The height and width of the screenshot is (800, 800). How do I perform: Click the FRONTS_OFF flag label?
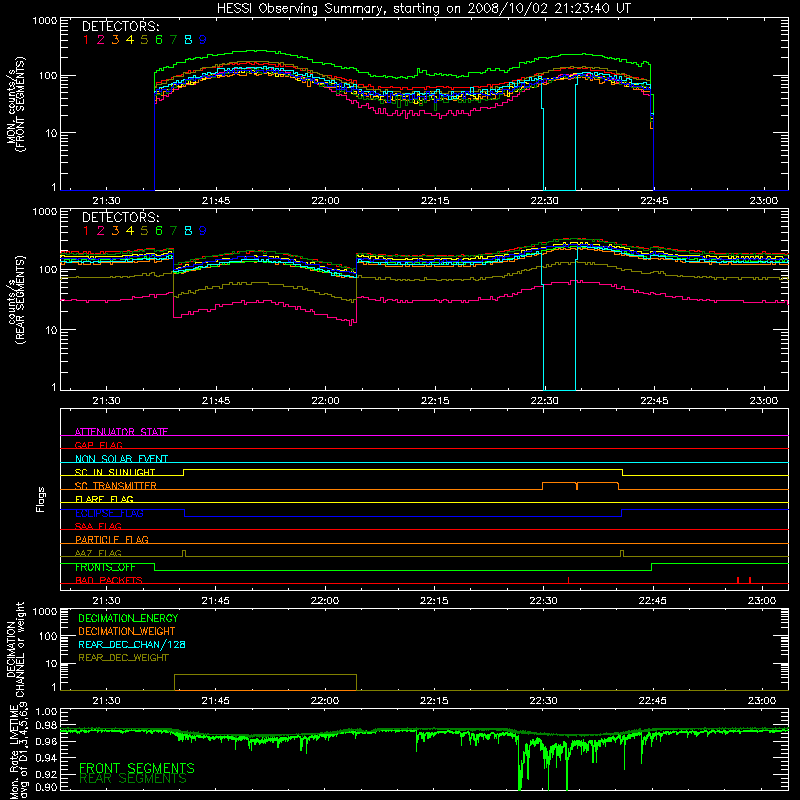coord(105,567)
